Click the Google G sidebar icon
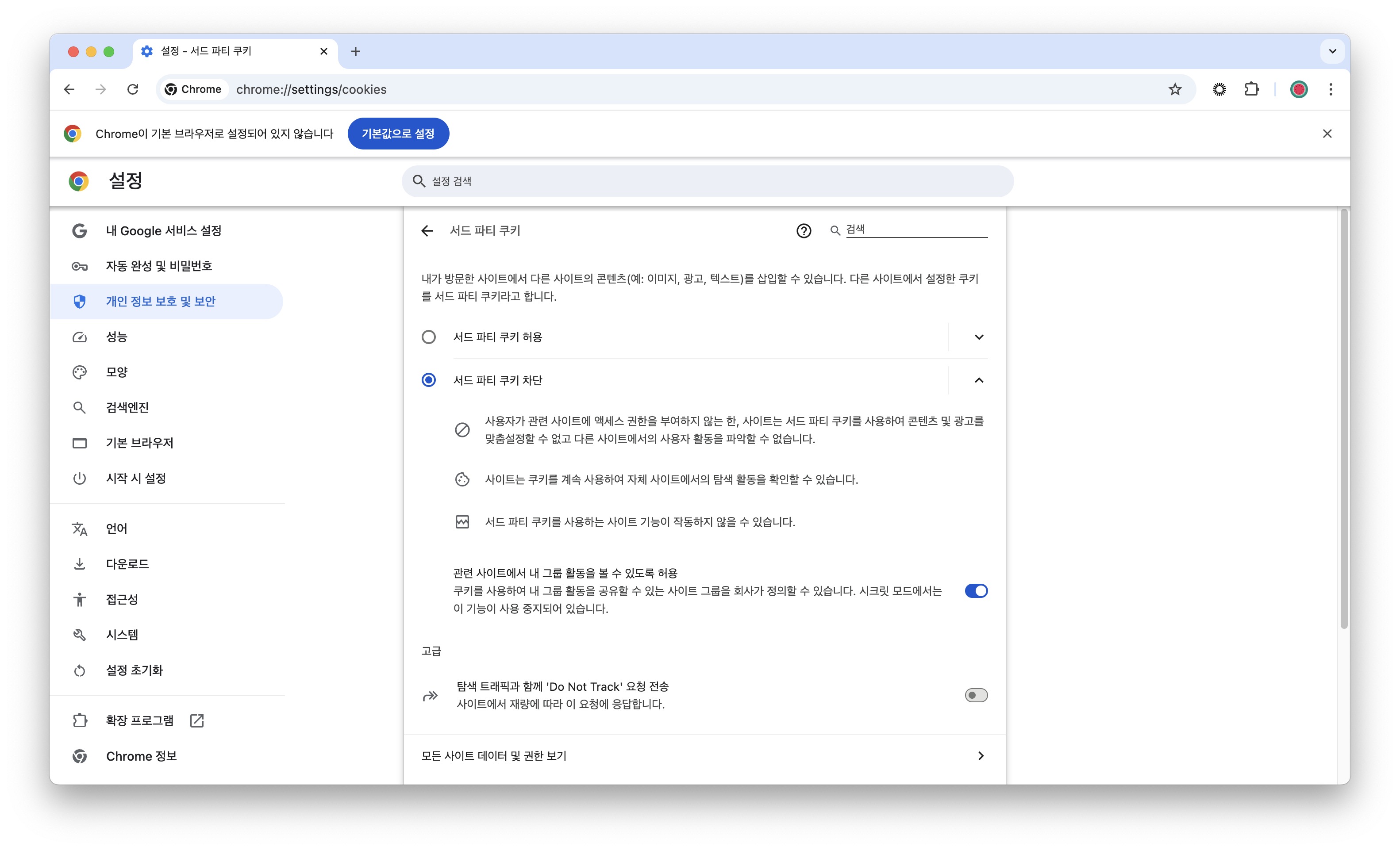The image size is (1400, 850). tap(80, 230)
